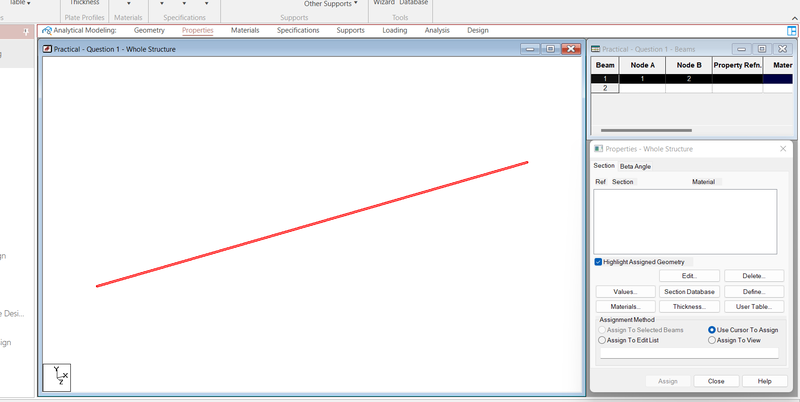Image resolution: width=800 pixels, height=402 pixels.
Task: Click the Thickness.. button in Properties dialog
Action: (x=689, y=307)
